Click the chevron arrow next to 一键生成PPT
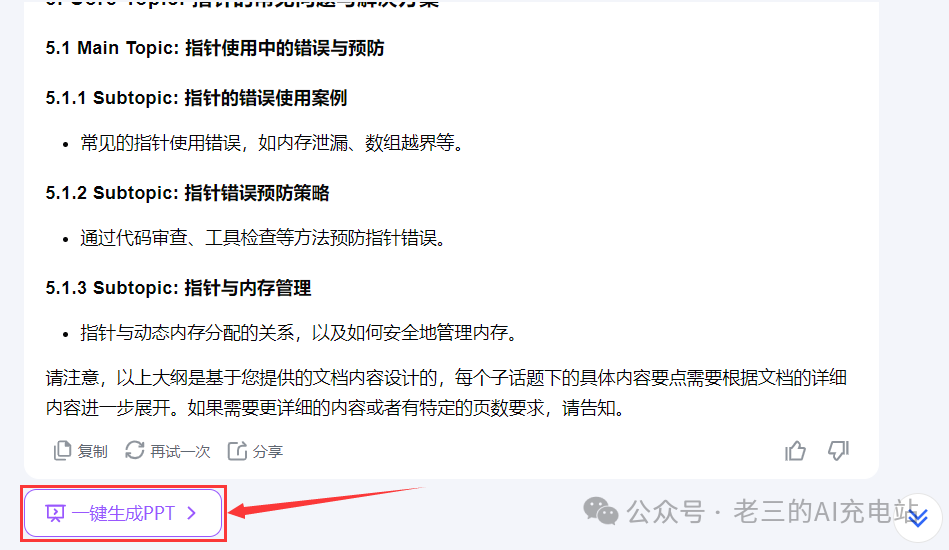 click(192, 513)
